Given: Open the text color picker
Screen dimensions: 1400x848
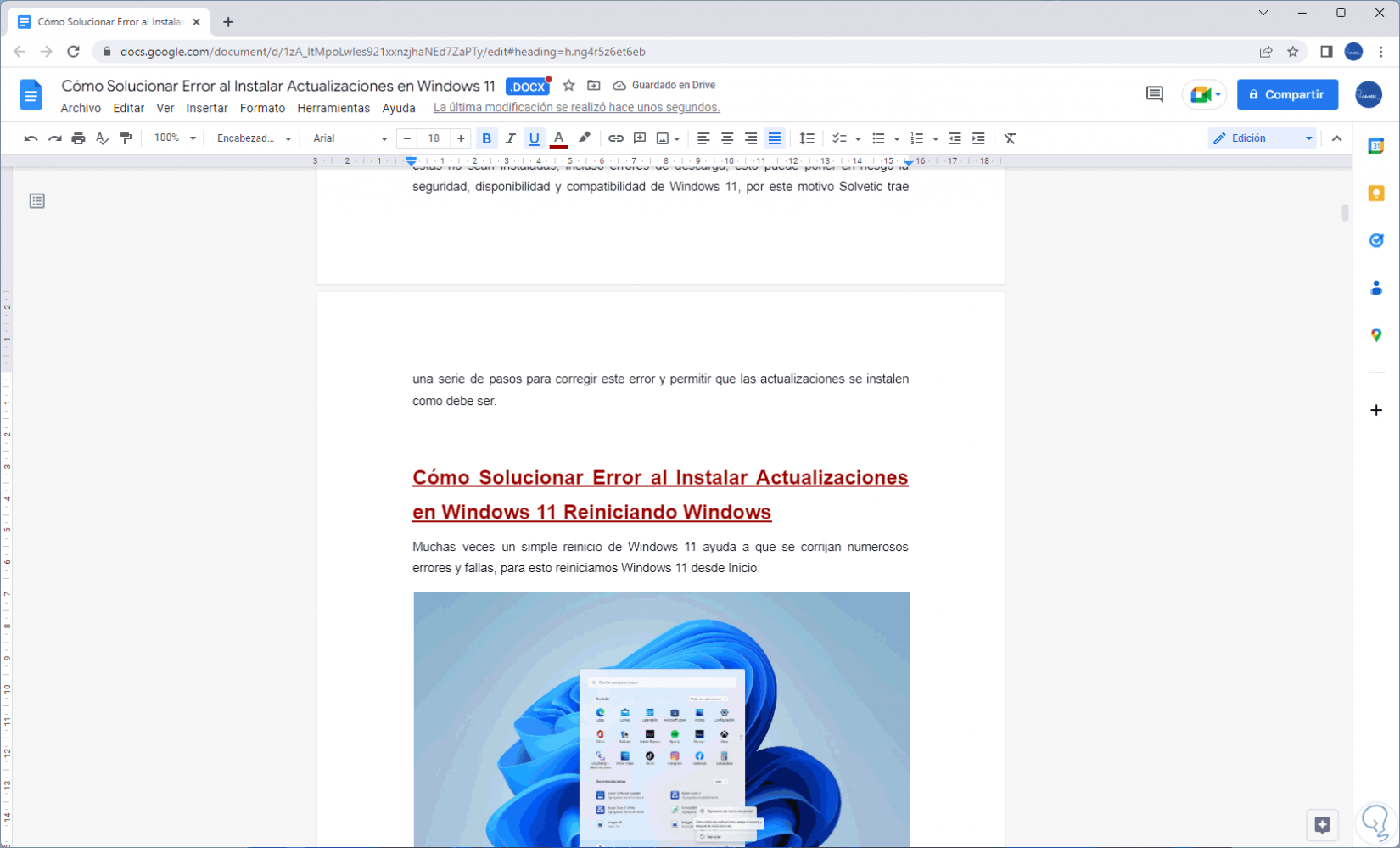Looking at the screenshot, I should tap(558, 138).
